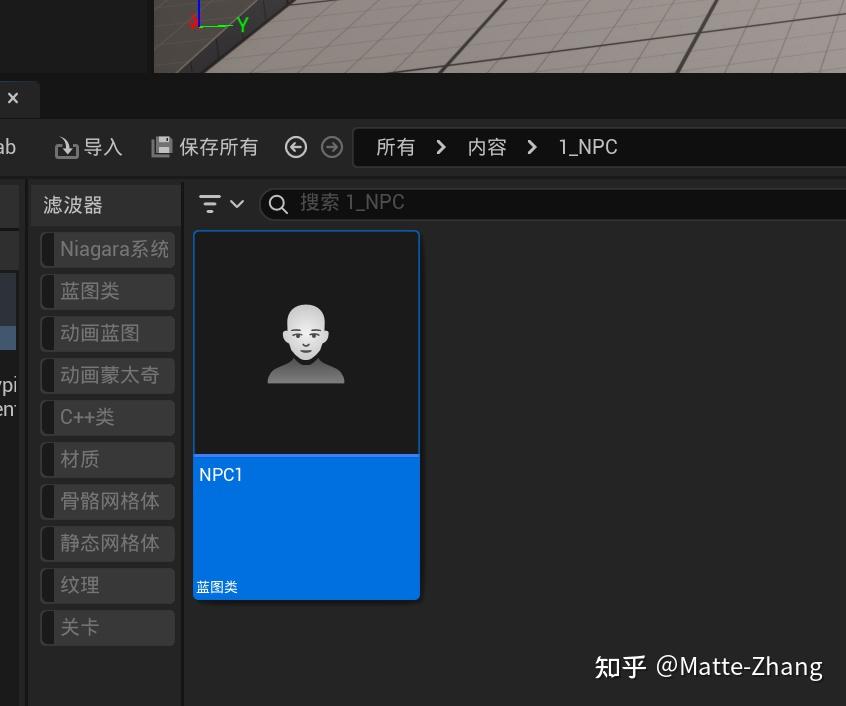846x706 pixels.
Task: Navigate to 内容 in the path bar
Action: (x=486, y=146)
